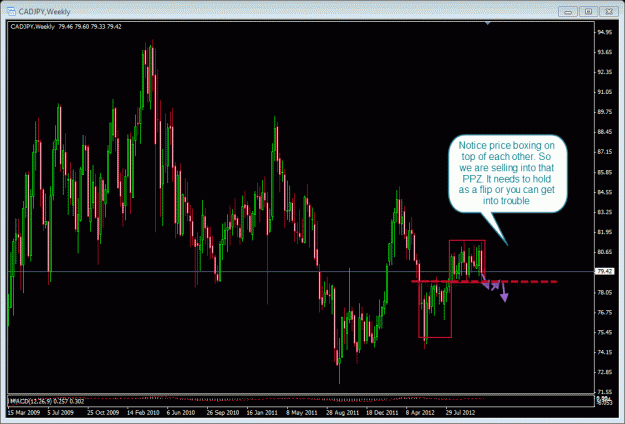Click the 8 Apr 2012 date label
This screenshot has height=424, width=625.
coord(420,412)
